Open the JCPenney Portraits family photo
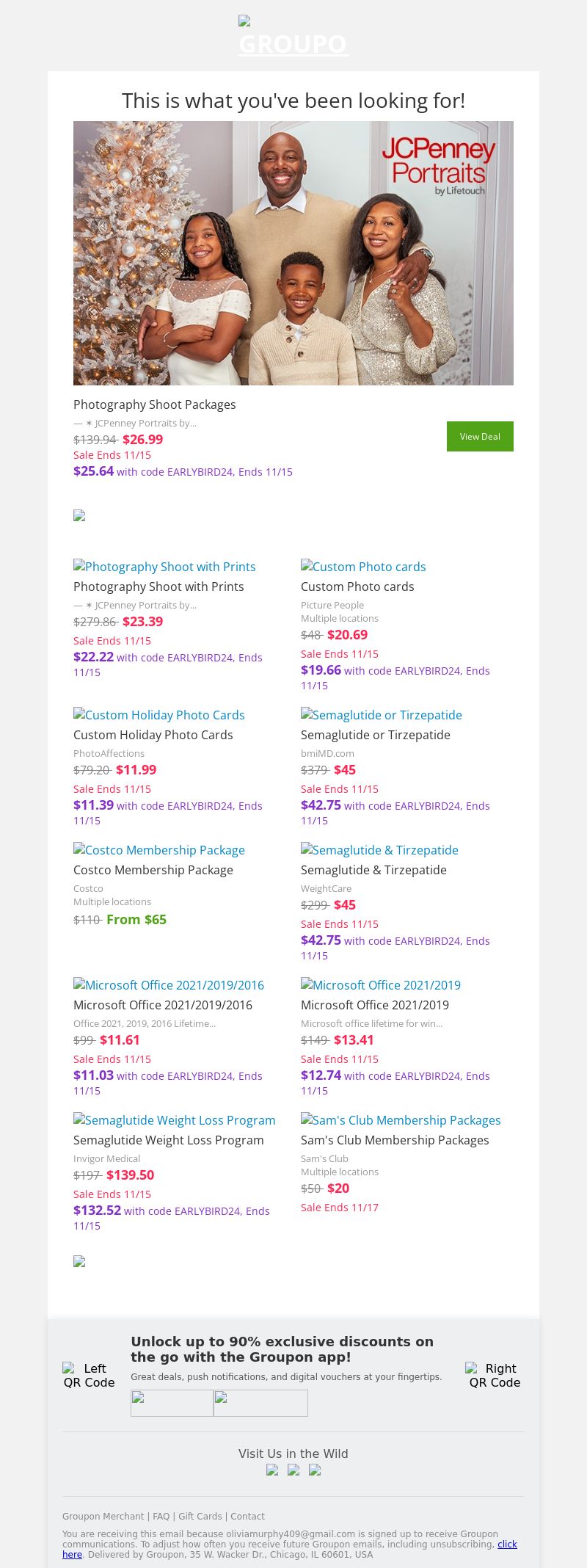 [293, 253]
